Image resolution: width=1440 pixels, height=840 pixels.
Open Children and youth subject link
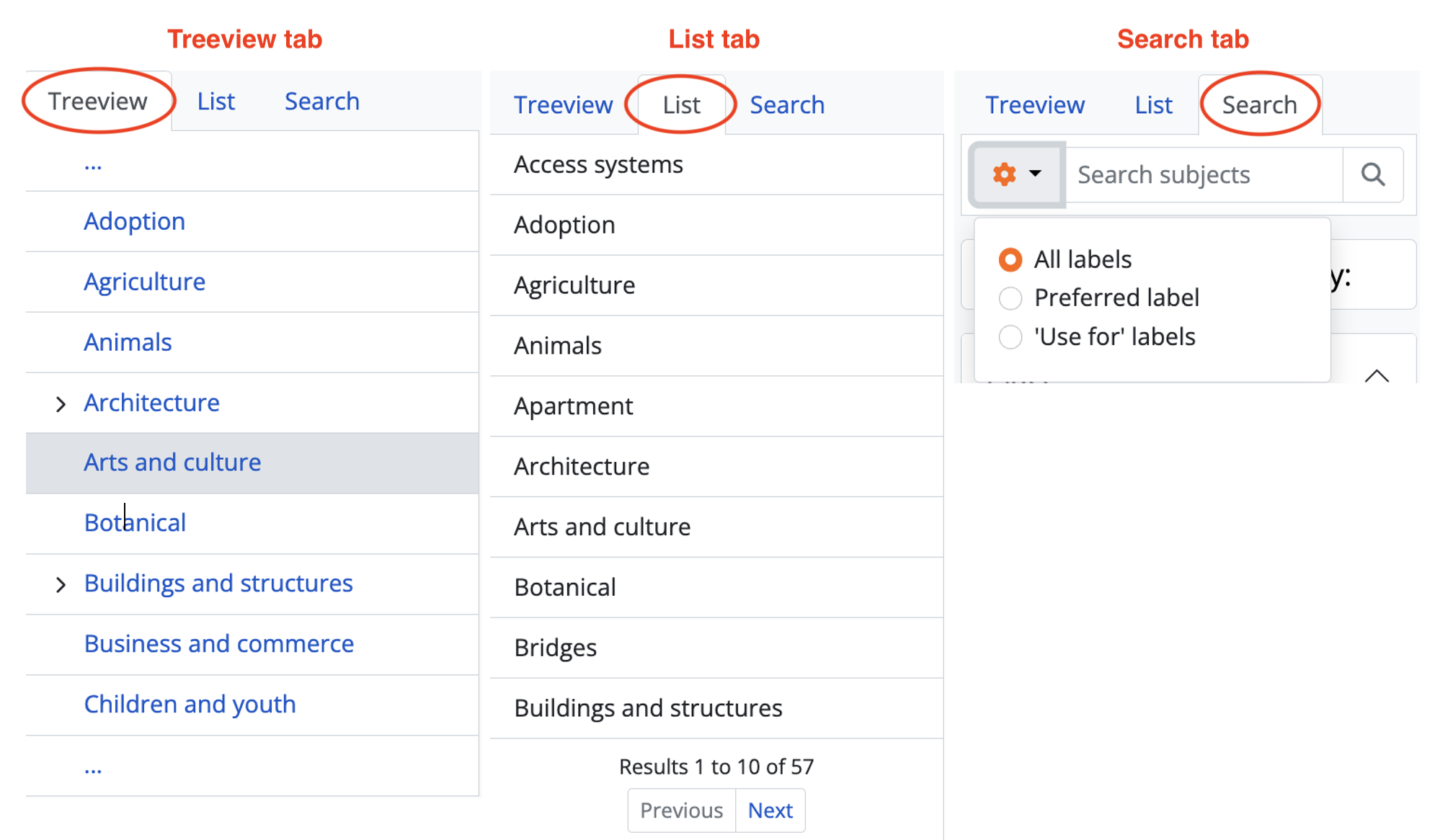click(190, 704)
